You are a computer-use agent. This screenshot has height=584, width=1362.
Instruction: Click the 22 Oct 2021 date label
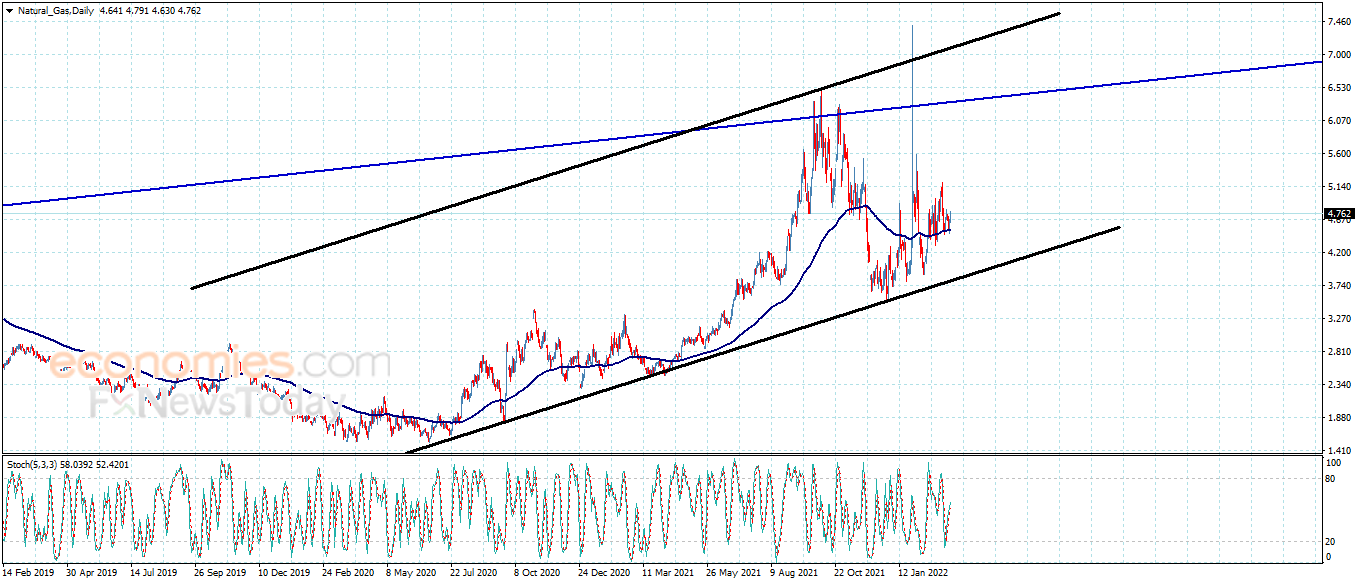pos(860,574)
